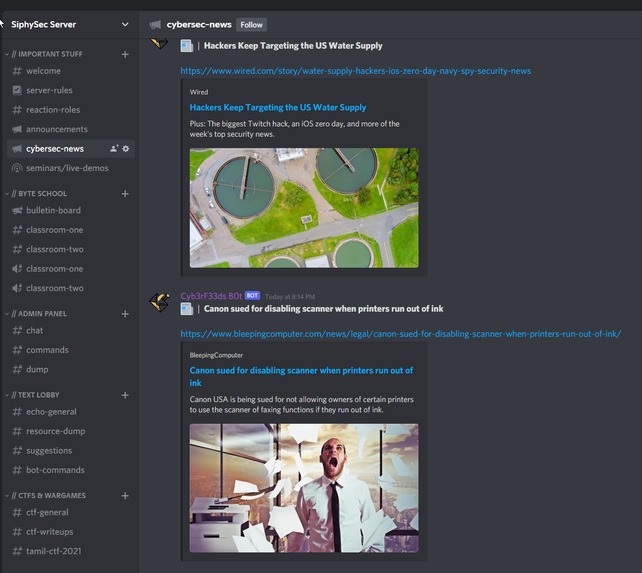642x573 pixels.
Task: Click the newspaper icon before Canon headline
Action: pos(187,309)
